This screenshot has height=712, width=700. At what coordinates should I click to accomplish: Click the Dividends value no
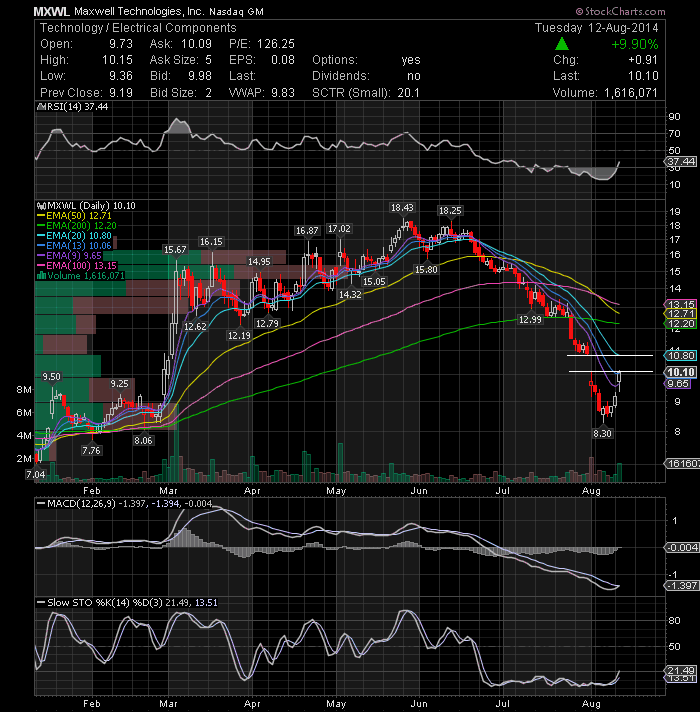tap(414, 76)
